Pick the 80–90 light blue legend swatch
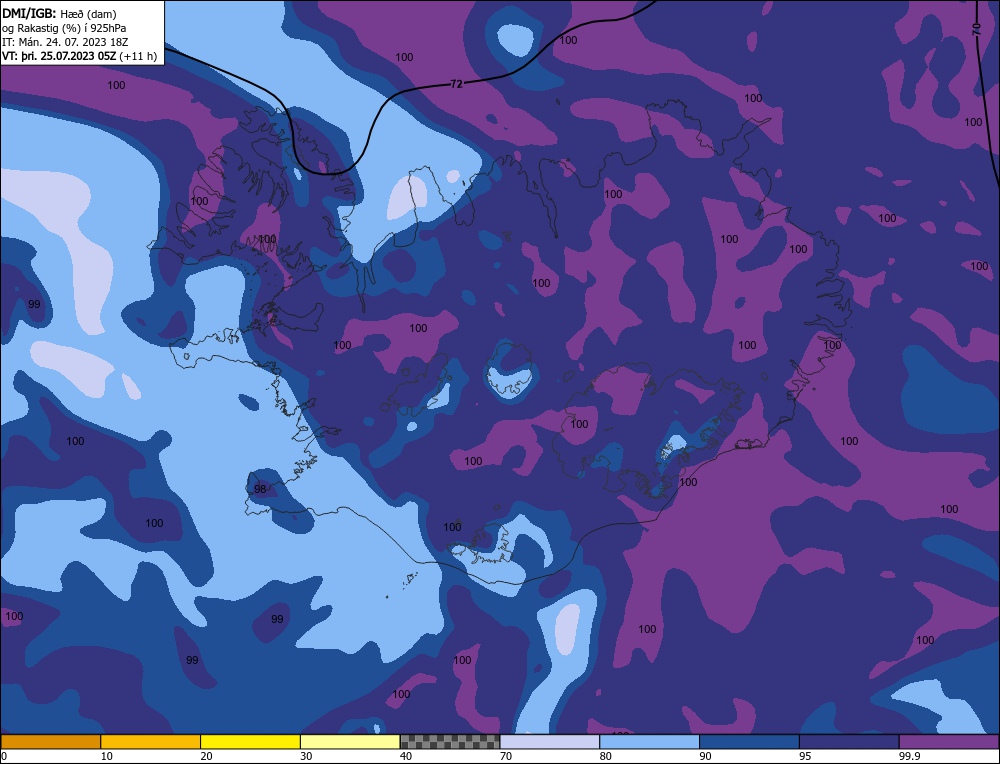The width and height of the screenshot is (1000, 764). click(x=649, y=742)
